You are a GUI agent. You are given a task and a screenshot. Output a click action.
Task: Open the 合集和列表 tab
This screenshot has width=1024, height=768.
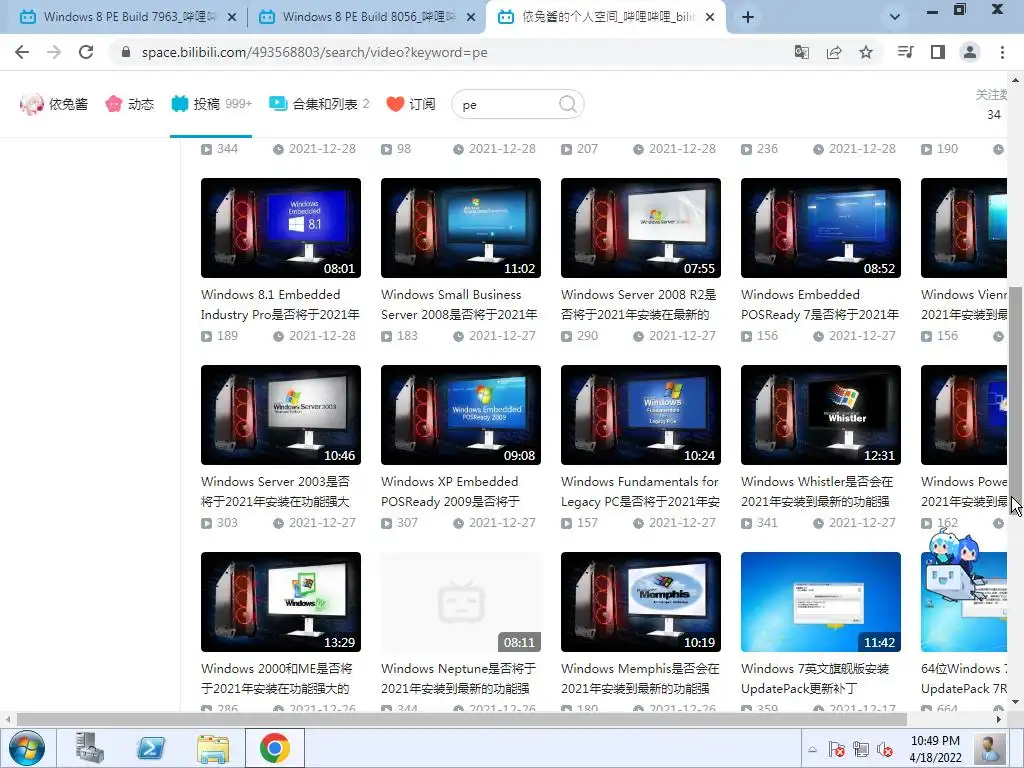319,104
